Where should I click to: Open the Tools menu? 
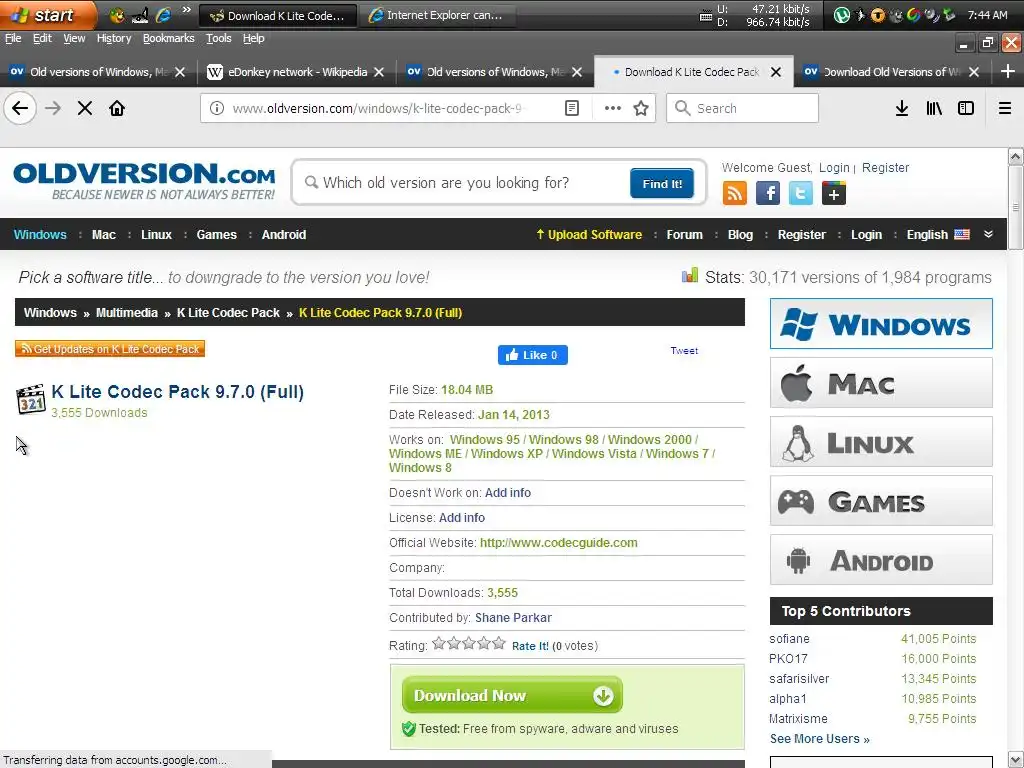click(219, 38)
